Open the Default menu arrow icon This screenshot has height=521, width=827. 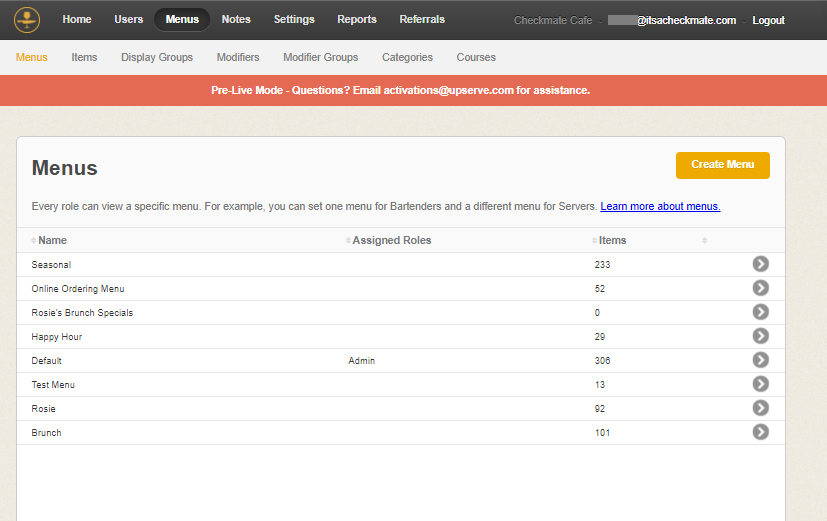tap(760, 360)
